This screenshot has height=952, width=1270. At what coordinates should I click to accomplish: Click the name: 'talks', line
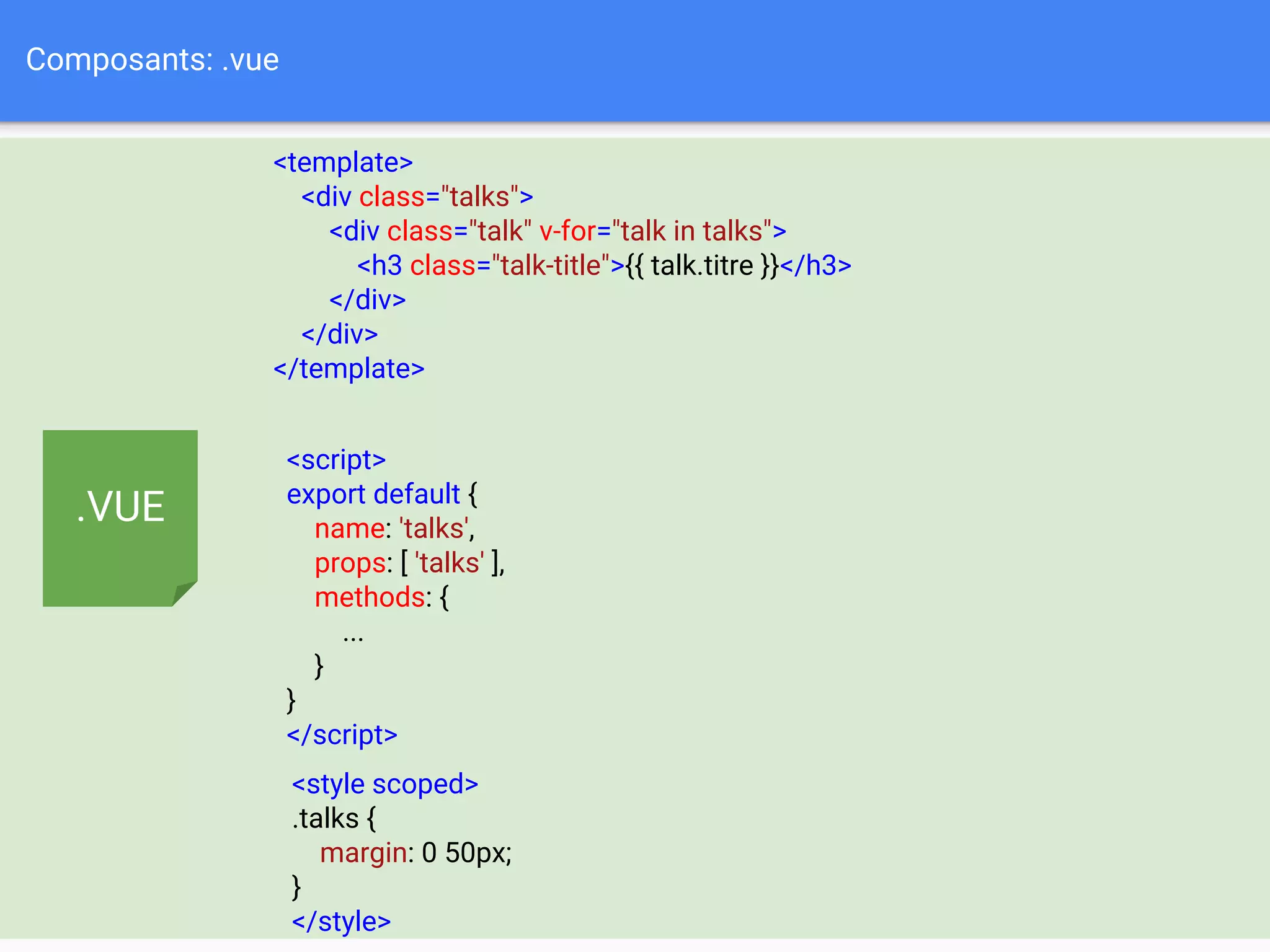394,529
